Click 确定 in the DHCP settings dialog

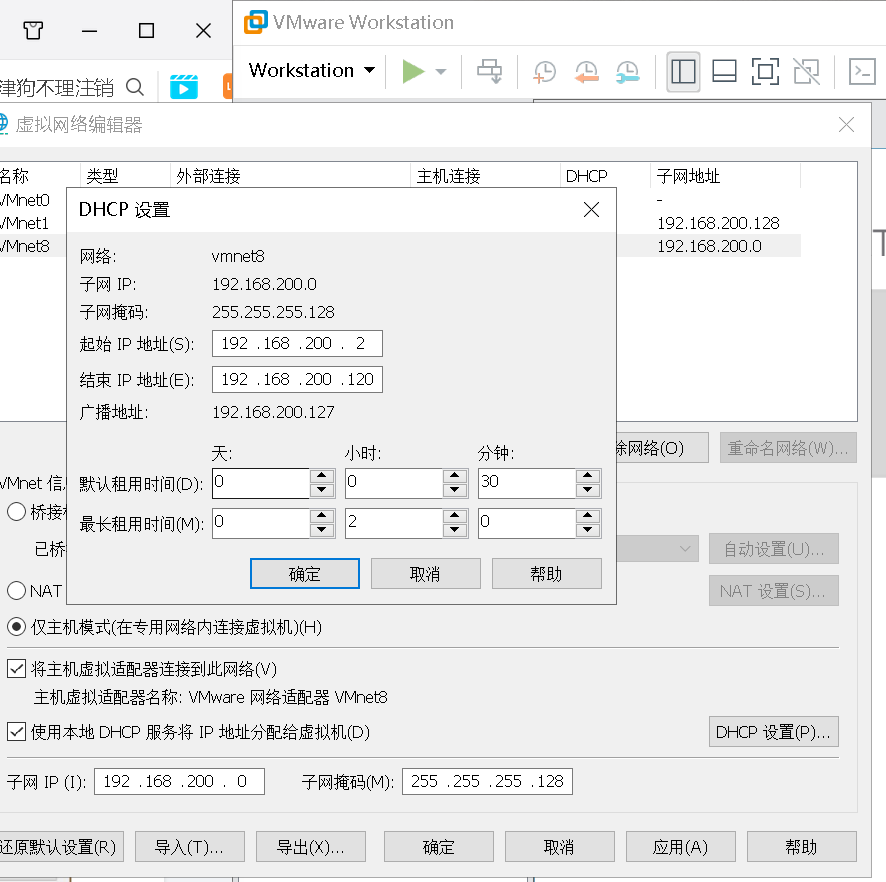(x=305, y=573)
